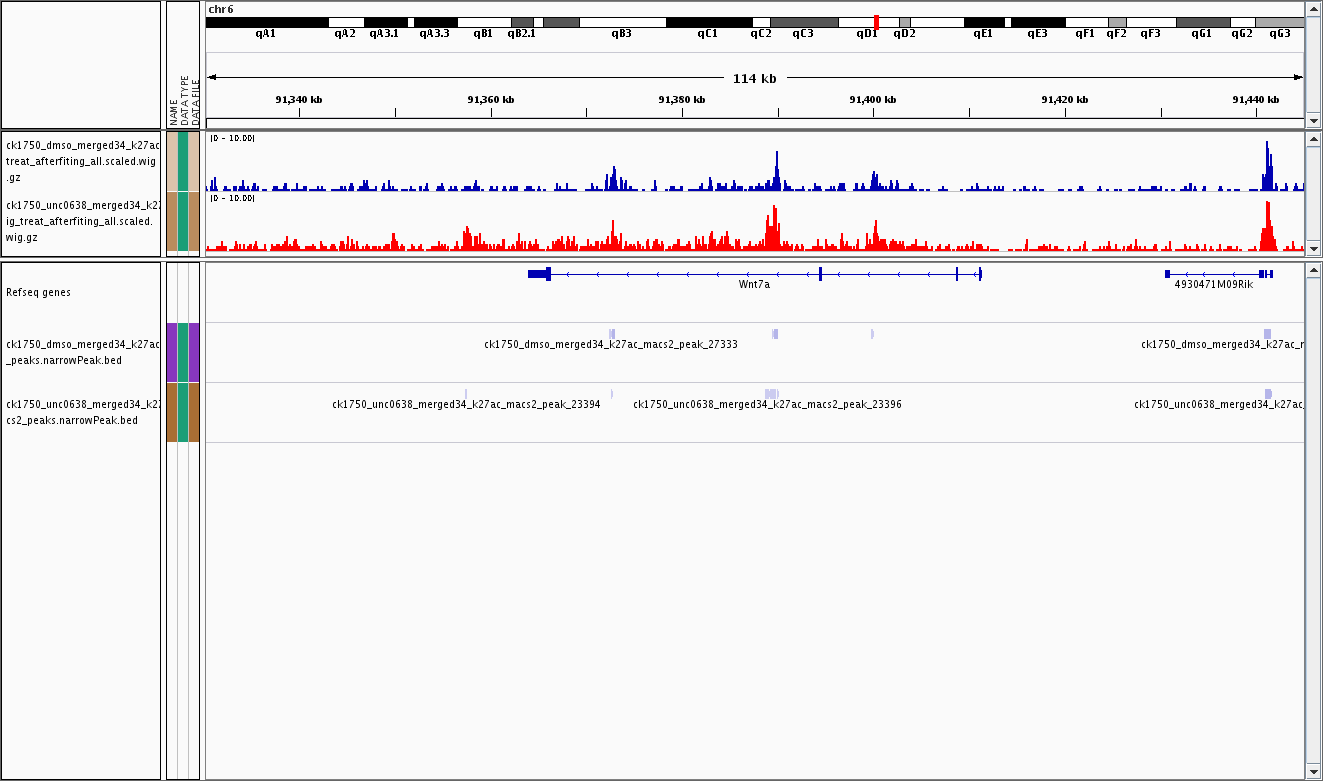Click the scroll down arrow of the feature panel
The image size is (1323, 781).
pos(1313,772)
